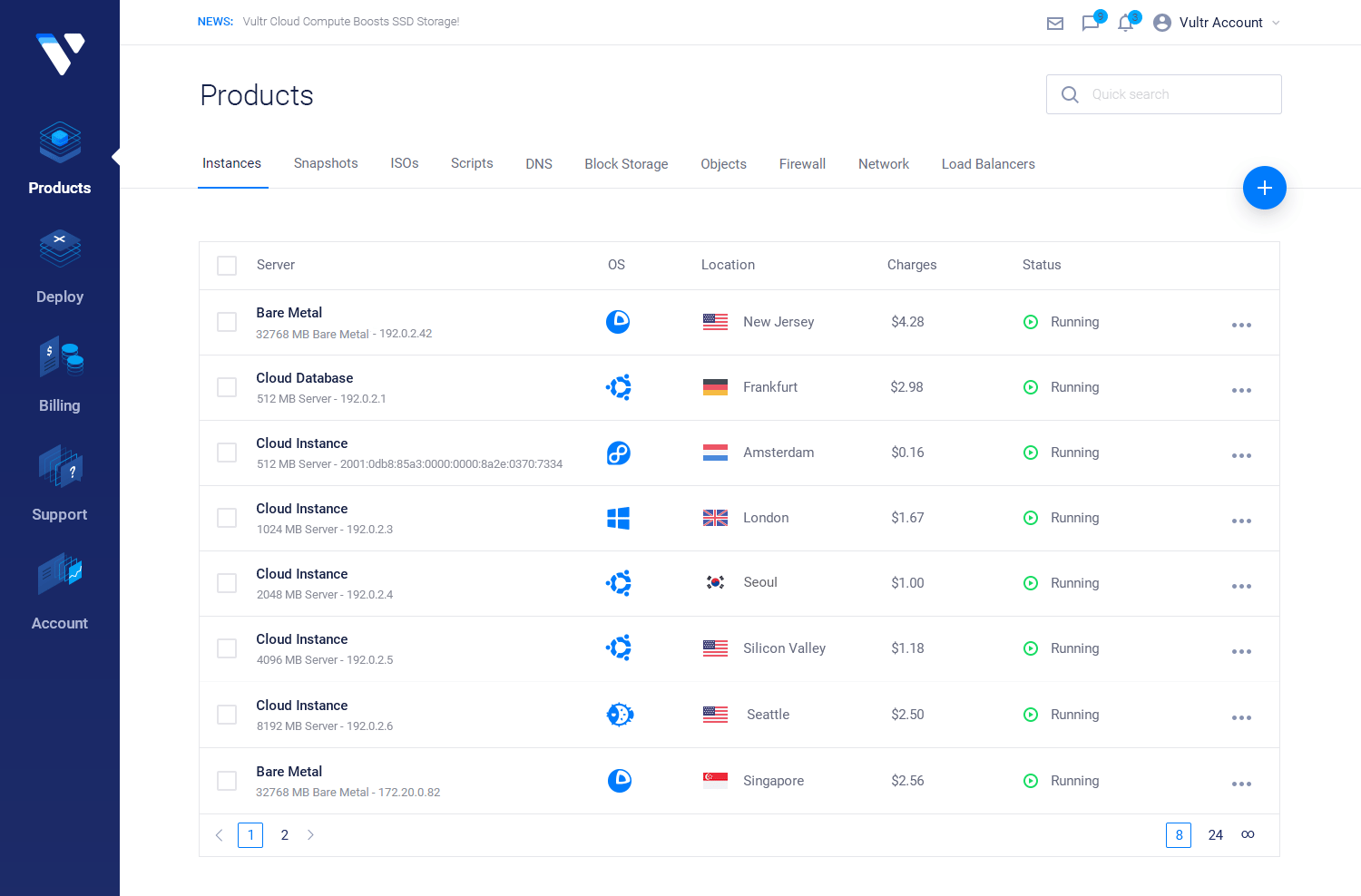Open chat notifications from the header
Viewport: 1361px width, 896px height.
coord(1091,23)
